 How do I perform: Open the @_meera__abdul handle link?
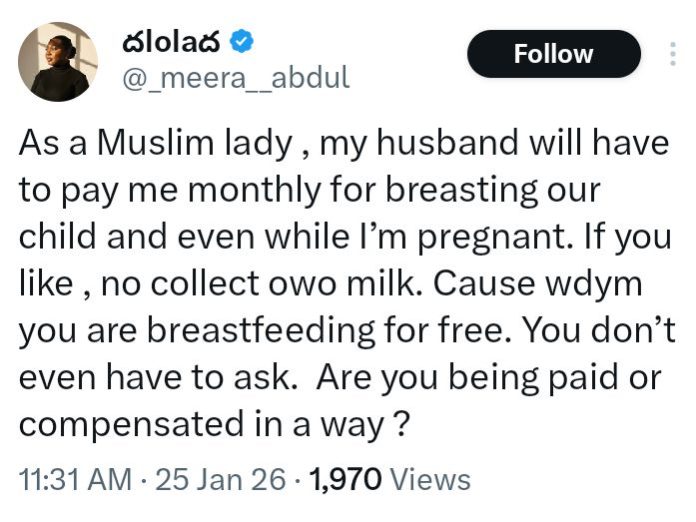[x=234, y=79]
